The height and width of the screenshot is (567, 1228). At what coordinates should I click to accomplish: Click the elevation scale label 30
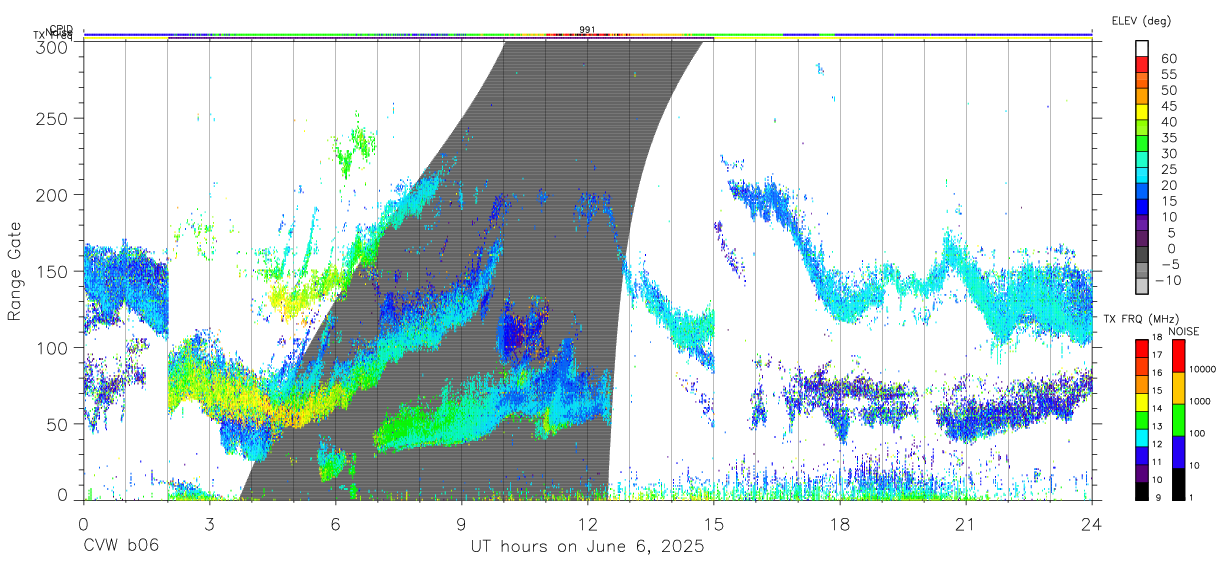pos(1168,153)
